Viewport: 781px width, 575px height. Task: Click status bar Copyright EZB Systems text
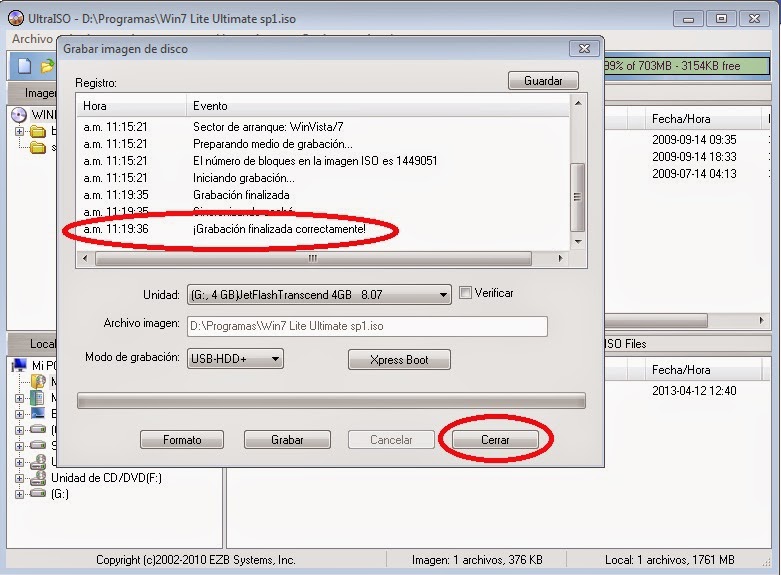point(196,560)
